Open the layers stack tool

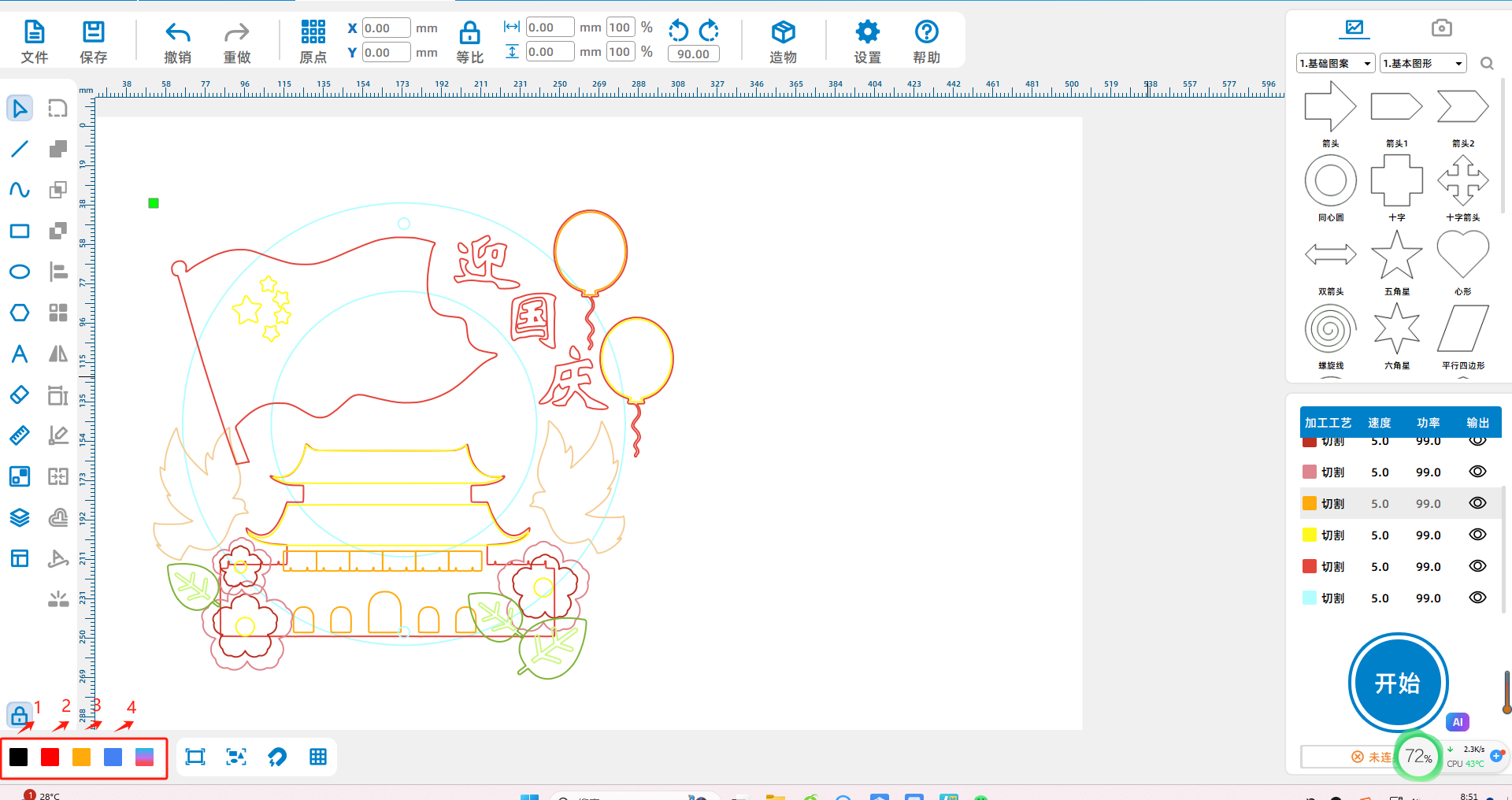tap(20, 517)
